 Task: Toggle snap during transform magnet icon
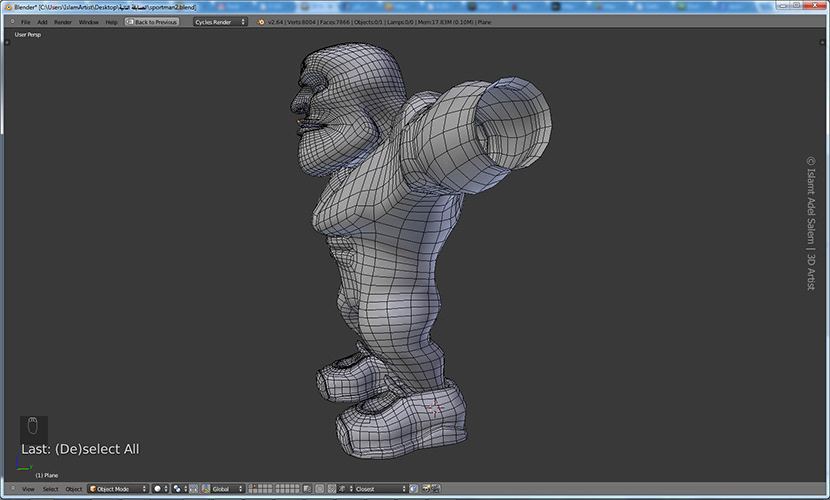332,489
